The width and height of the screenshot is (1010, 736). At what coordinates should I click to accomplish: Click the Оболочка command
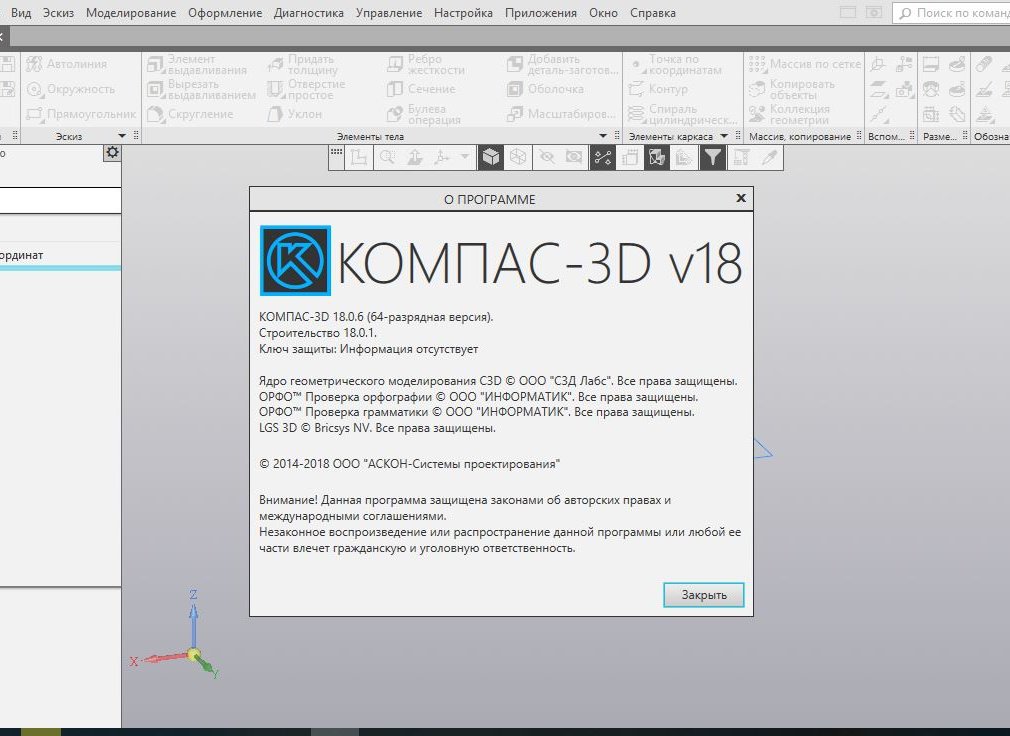point(545,89)
